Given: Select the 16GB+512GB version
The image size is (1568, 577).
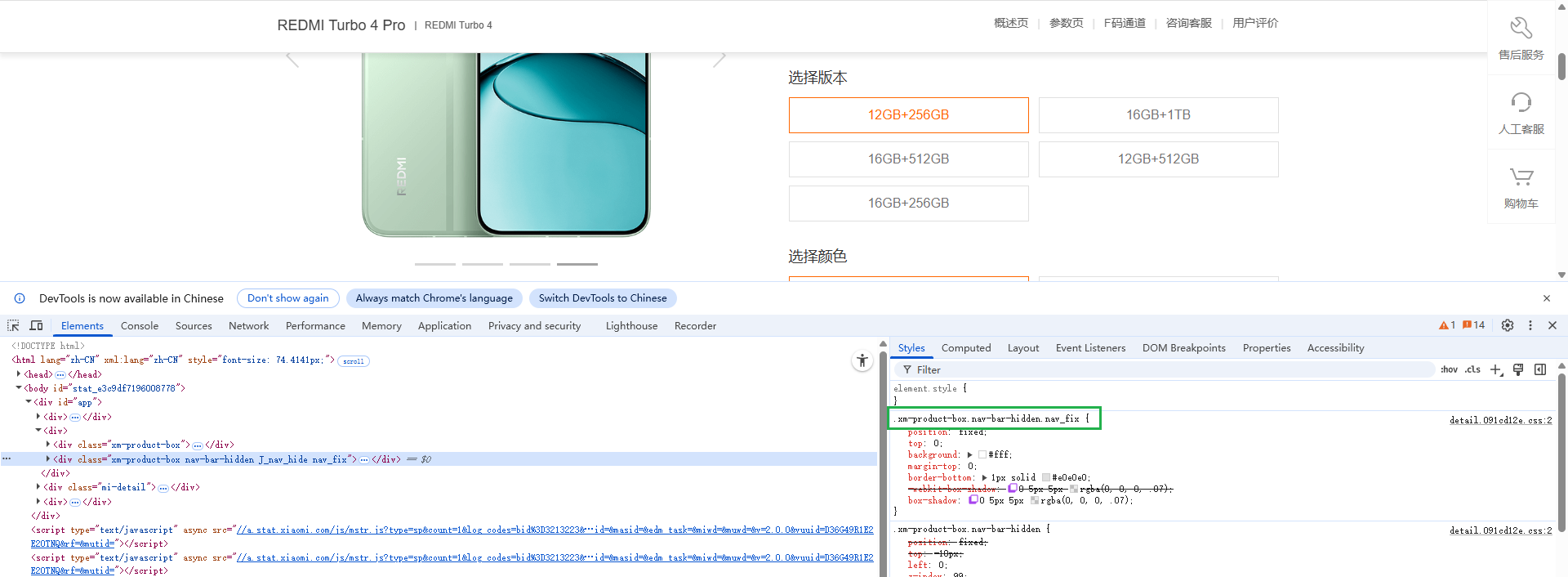Looking at the screenshot, I should [x=908, y=159].
